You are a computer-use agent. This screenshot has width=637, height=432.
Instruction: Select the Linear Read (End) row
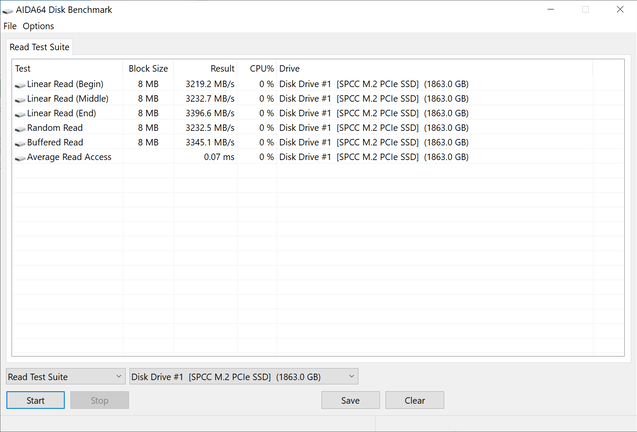click(x=318, y=113)
